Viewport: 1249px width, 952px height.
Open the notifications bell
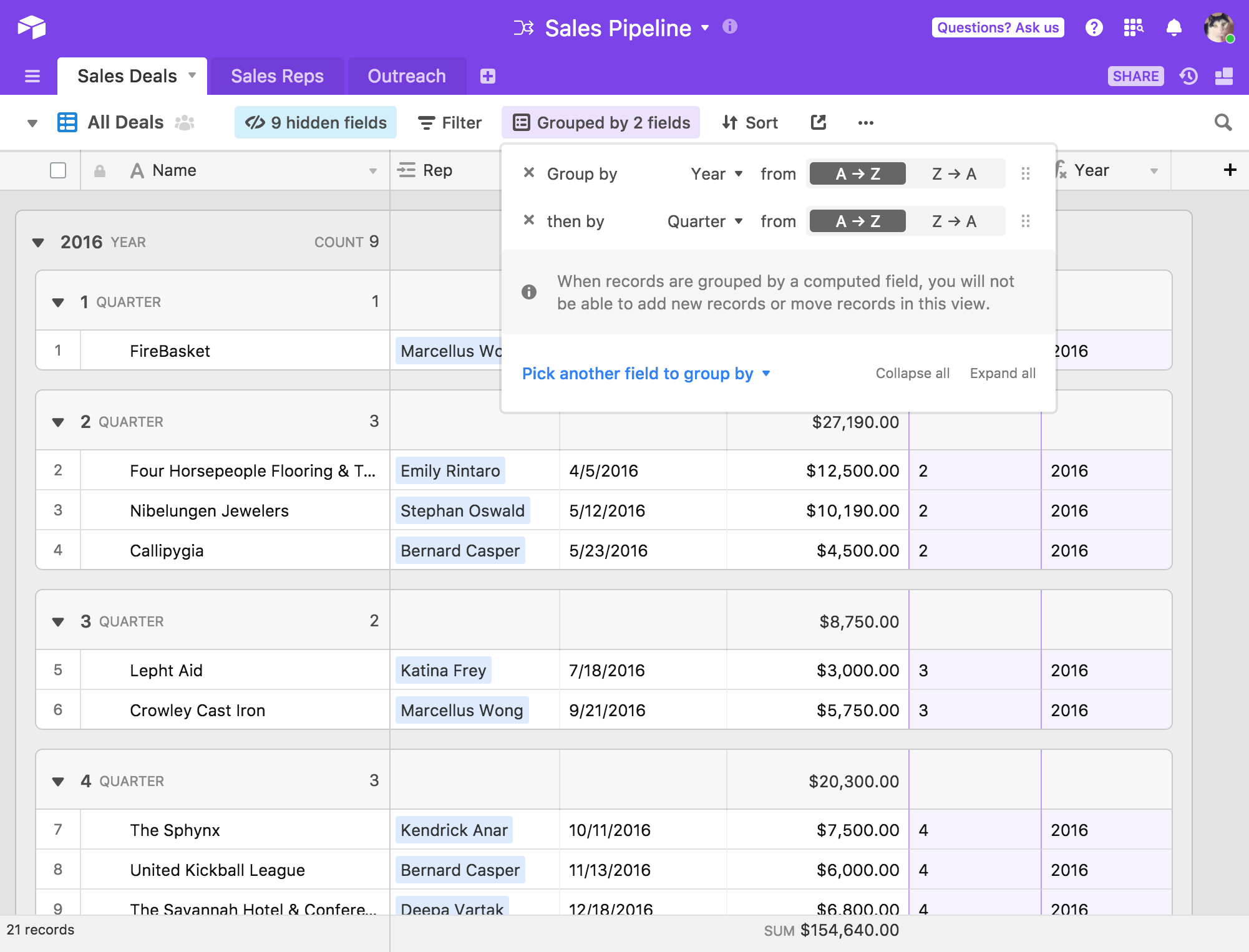tap(1174, 27)
